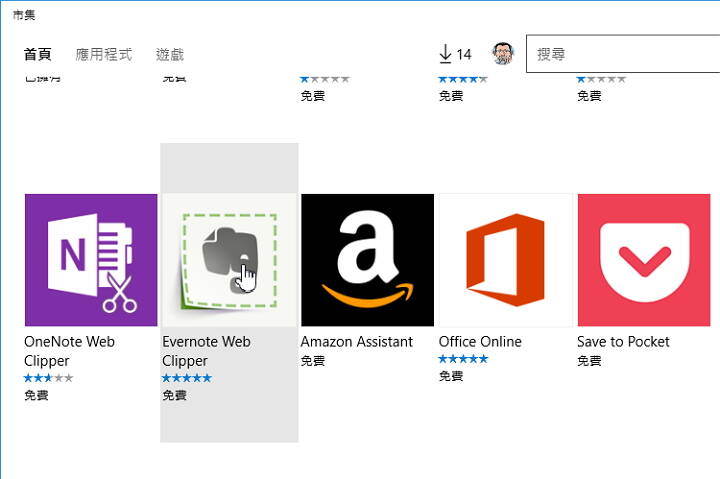Click the OneNote Web Clipper title text
This screenshot has height=479, width=720.
click(x=69, y=351)
